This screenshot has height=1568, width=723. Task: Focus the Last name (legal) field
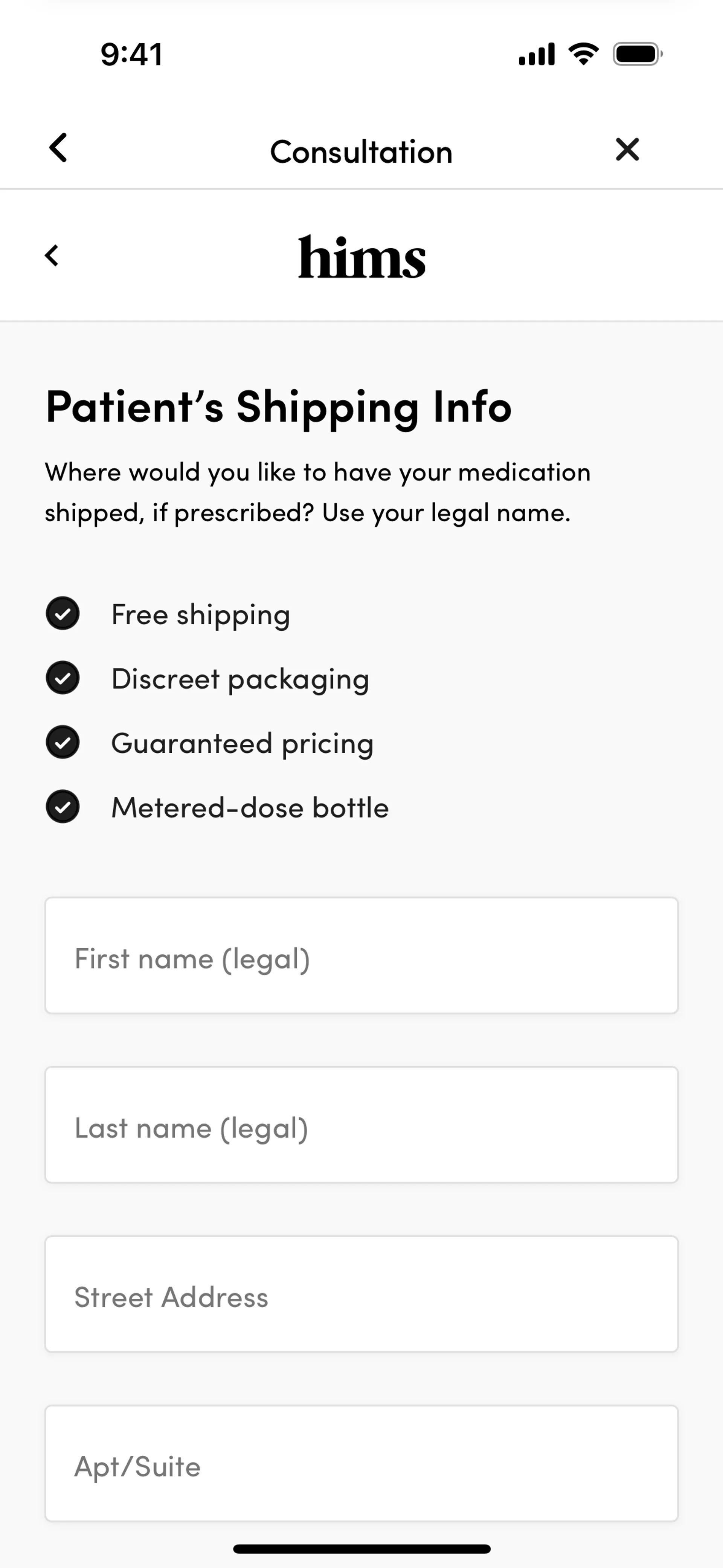361,1125
